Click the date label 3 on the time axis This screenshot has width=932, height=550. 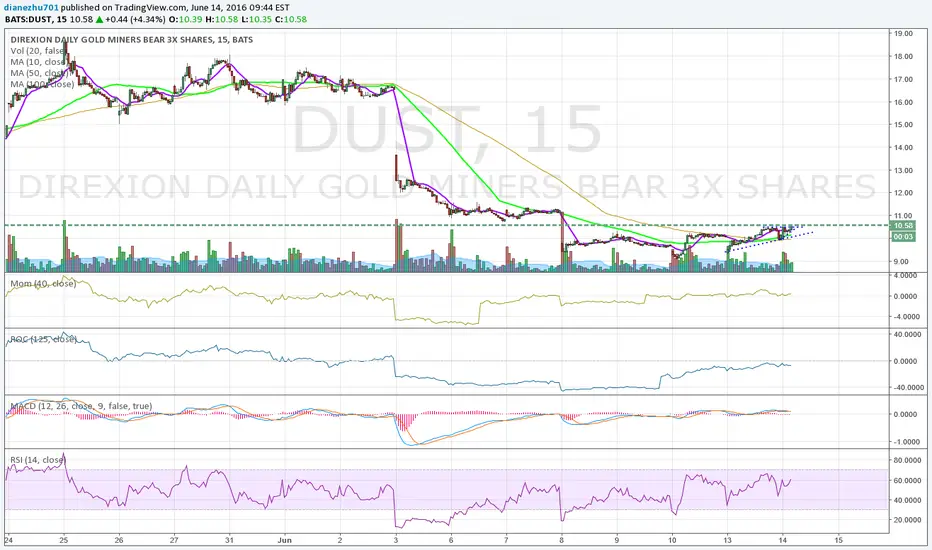396,540
